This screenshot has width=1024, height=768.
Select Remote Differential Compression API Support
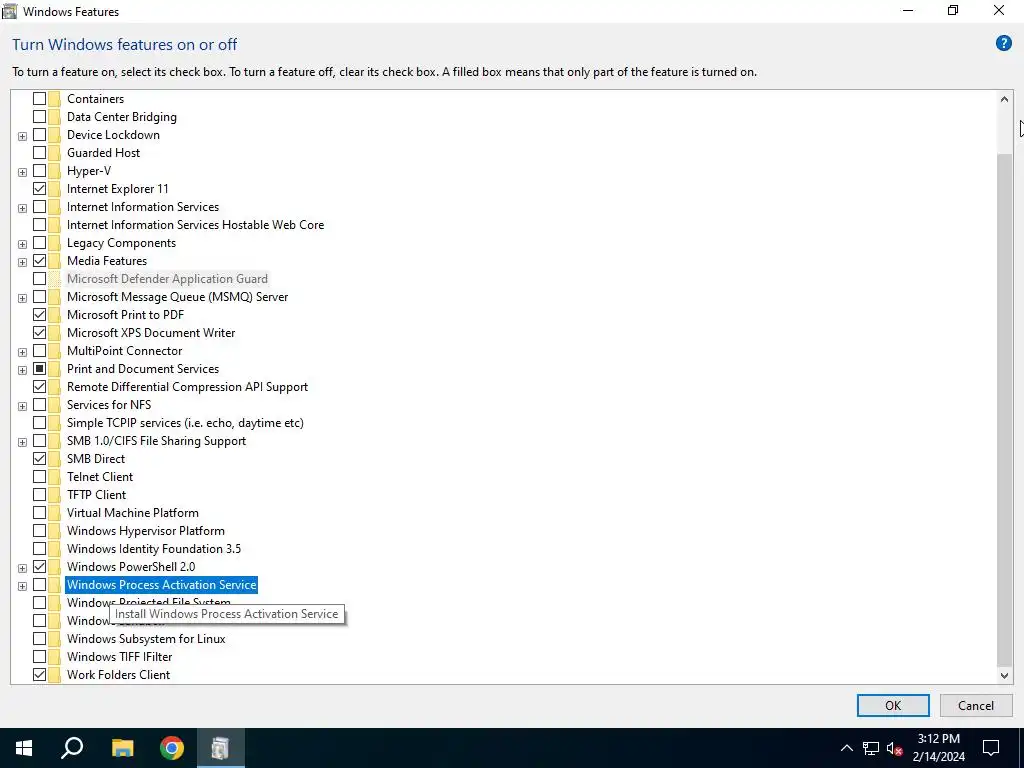click(x=187, y=387)
